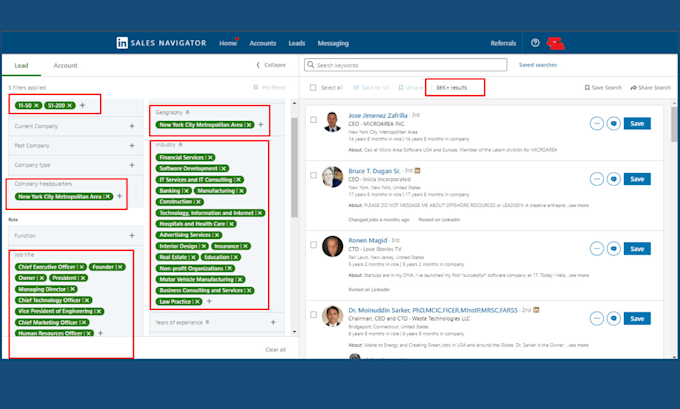The width and height of the screenshot is (680, 409).
Task: Click the filter panel vertical scrollbar thumb
Action: 294,167
